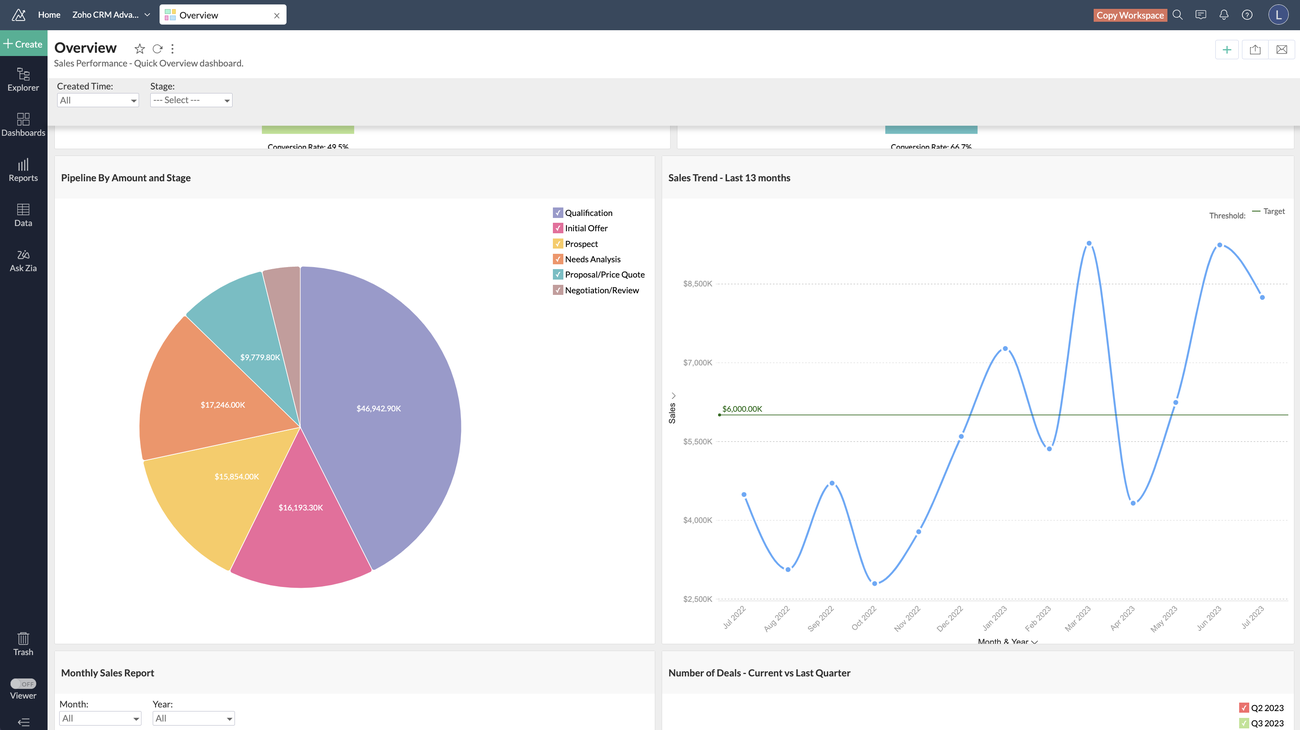Image resolution: width=1300 pixels, height=730 pixels.
Task: Open the Trash icon
Action: tap(23, 643)
